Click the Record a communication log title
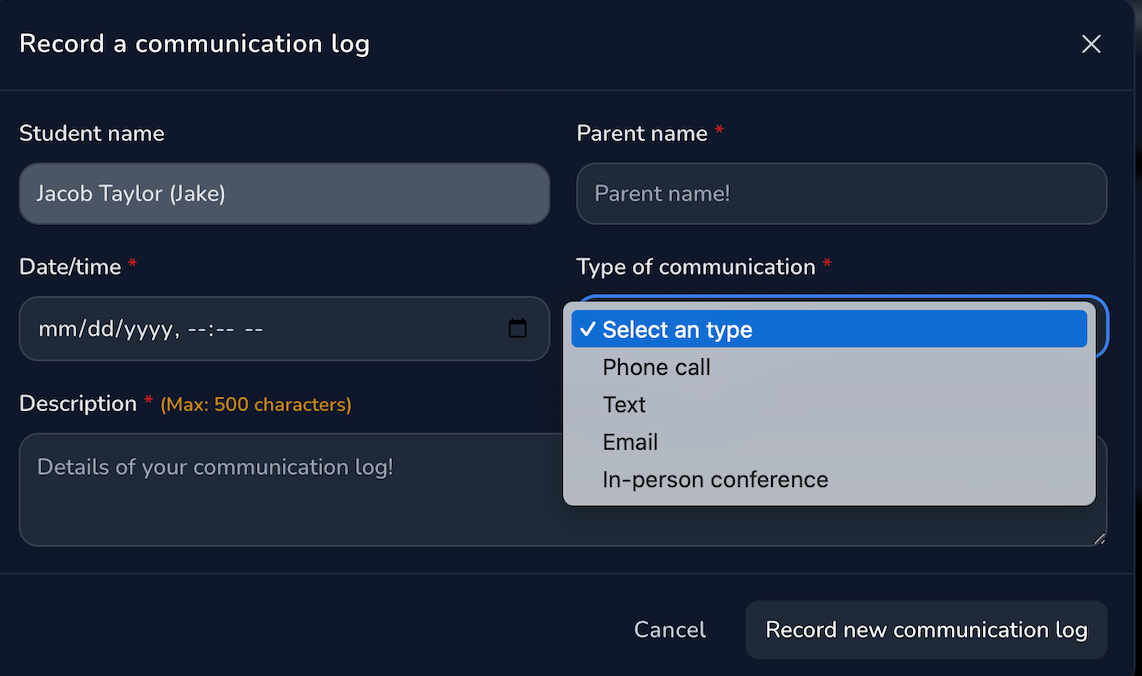This screenshot has height=676, width=1142. coord(194,43)
